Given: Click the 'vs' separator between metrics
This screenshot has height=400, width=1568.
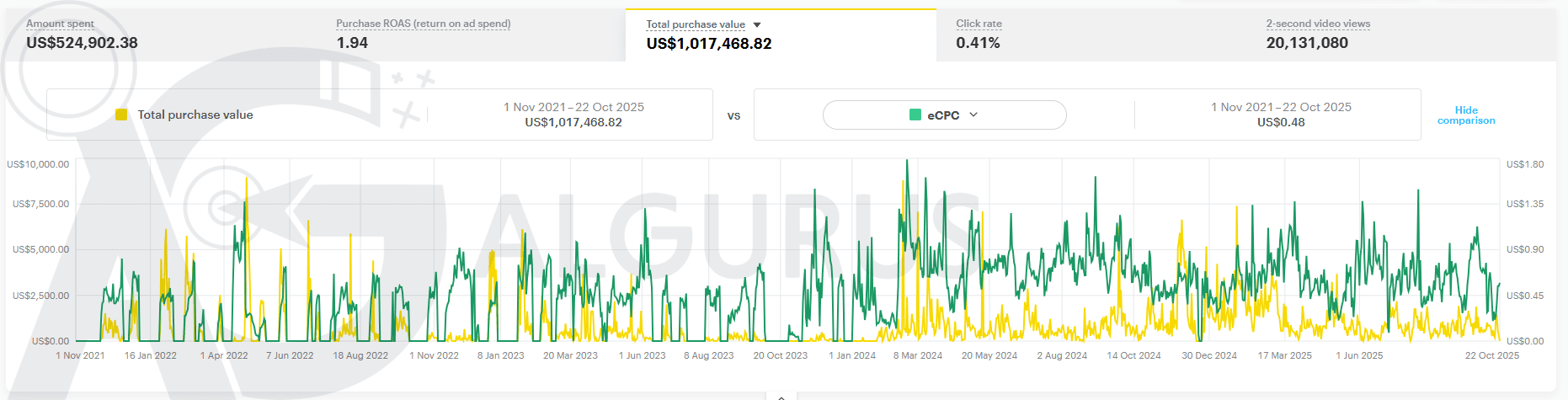Looking at the screenshot, I should tap(733, 116).
